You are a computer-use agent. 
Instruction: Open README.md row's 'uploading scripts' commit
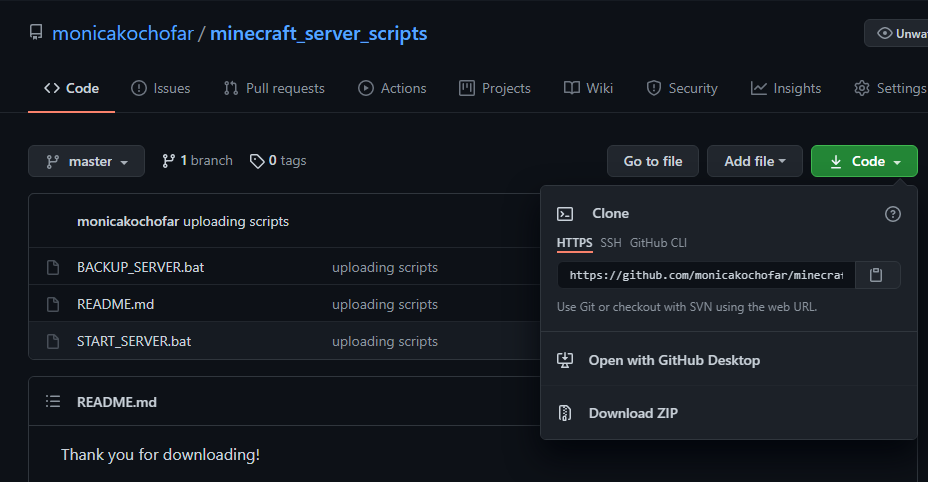(385, 304)
